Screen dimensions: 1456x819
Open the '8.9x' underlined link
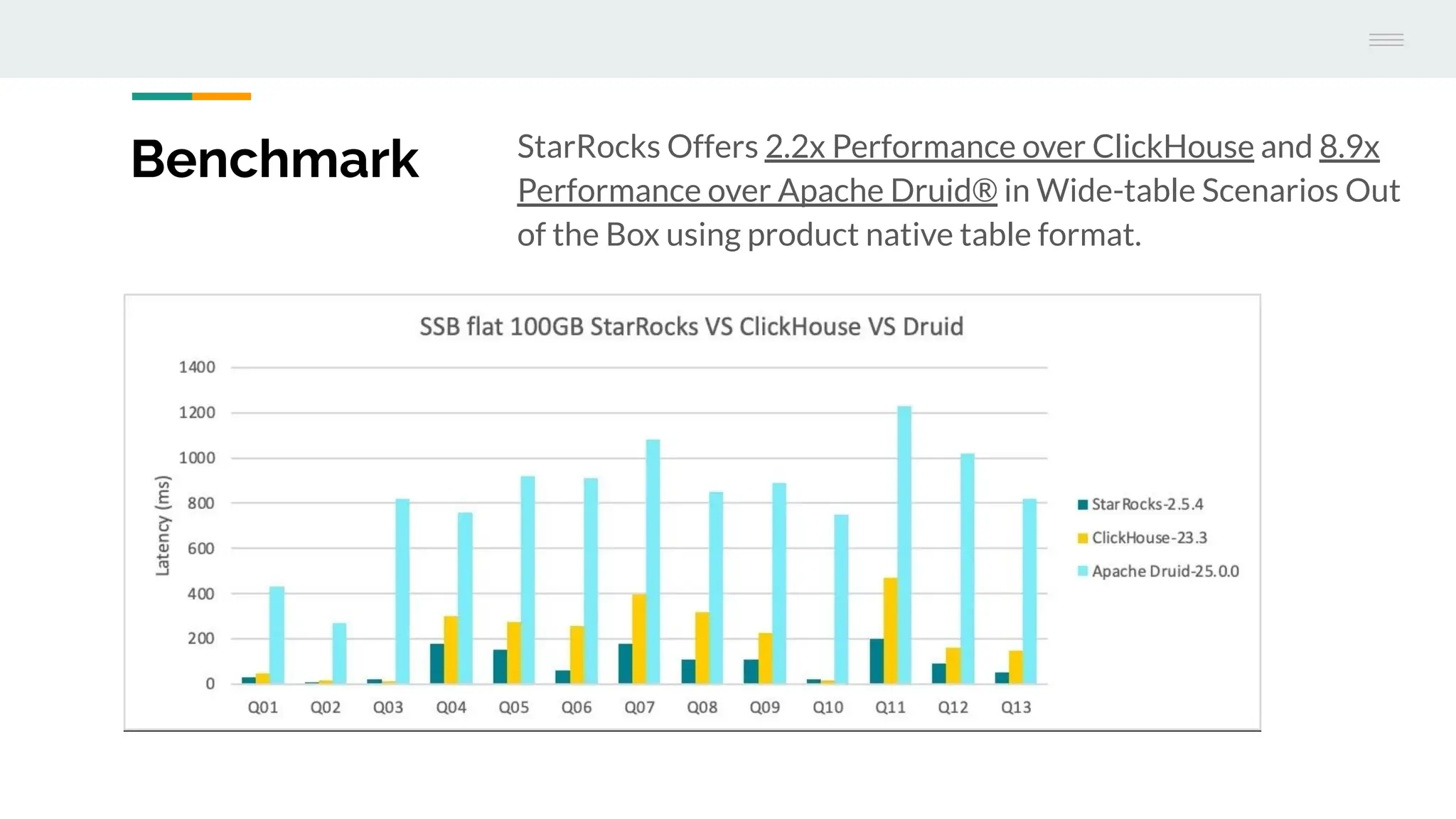click(x=1349, y=147)
